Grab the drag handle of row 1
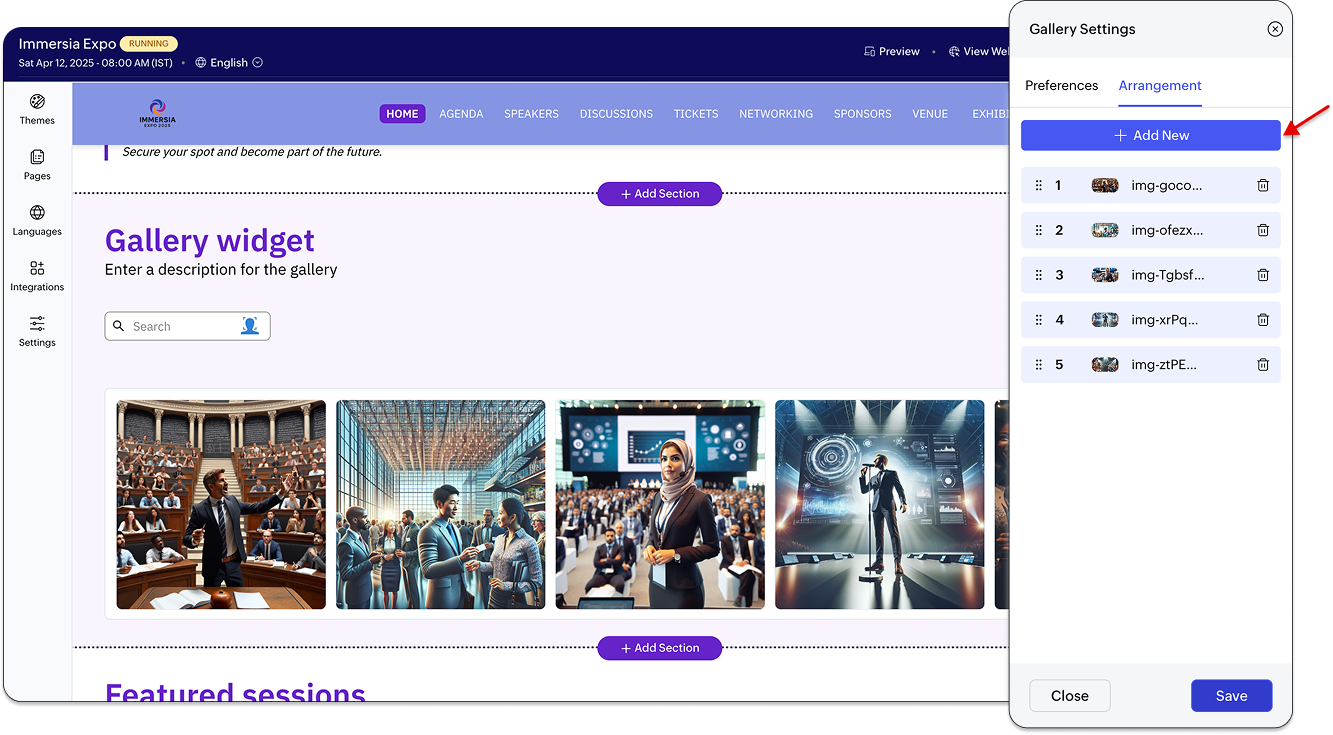The width and height of the screenshot is (1333, 735). (x=1038, y=185)
